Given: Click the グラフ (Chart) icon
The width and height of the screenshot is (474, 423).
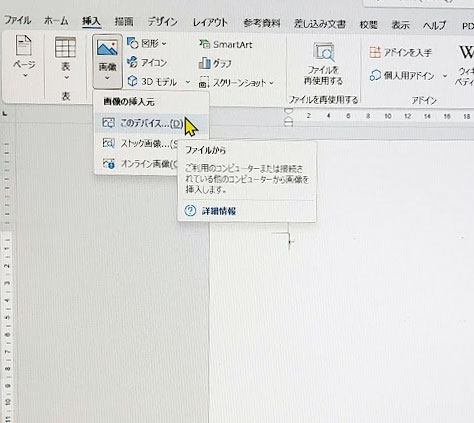Looking at the screenshot, I should 215,63.
